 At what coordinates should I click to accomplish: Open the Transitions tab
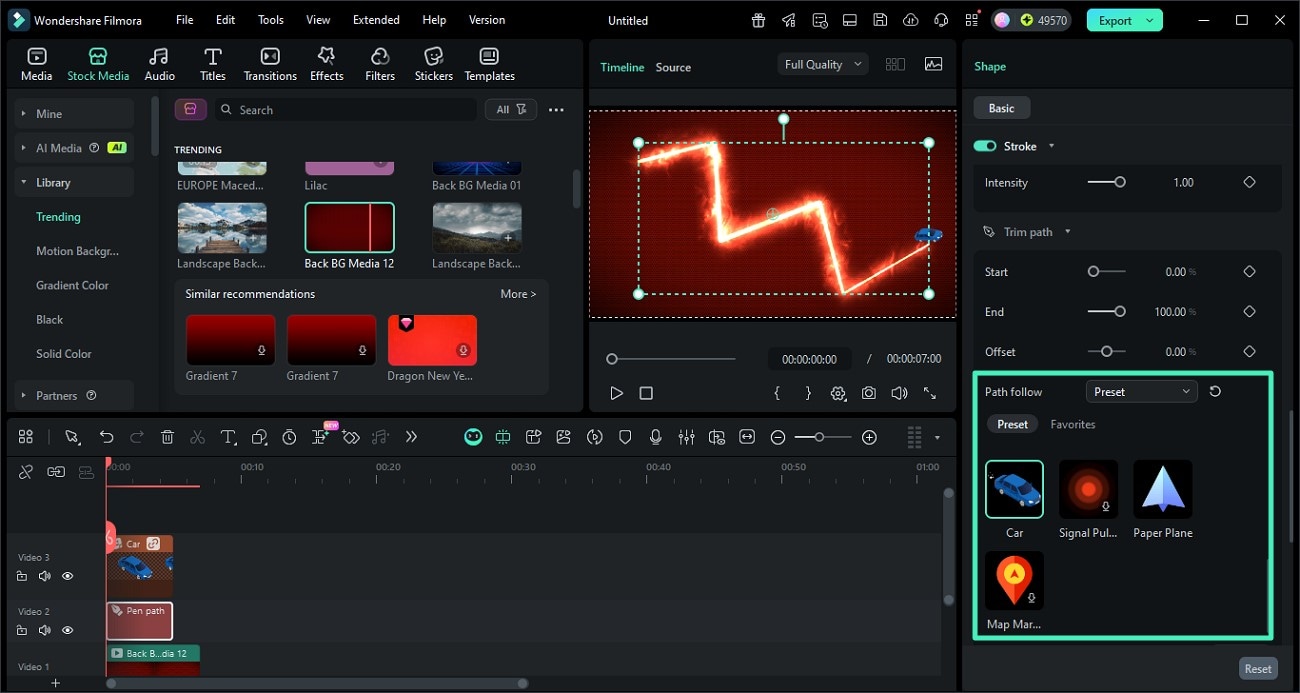coord(270,64)
